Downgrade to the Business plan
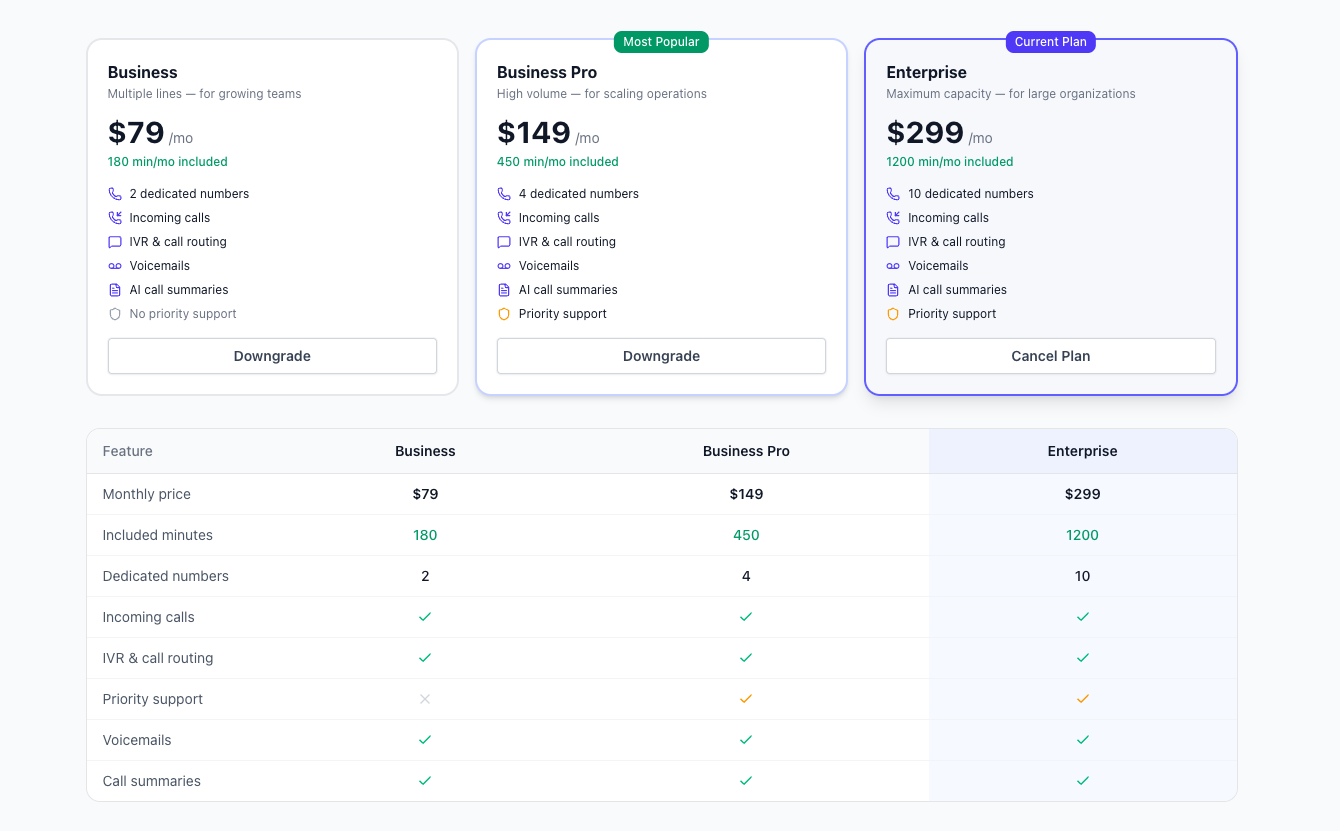The height and width of the screenshot is (831, 1340). coord(272,356)
